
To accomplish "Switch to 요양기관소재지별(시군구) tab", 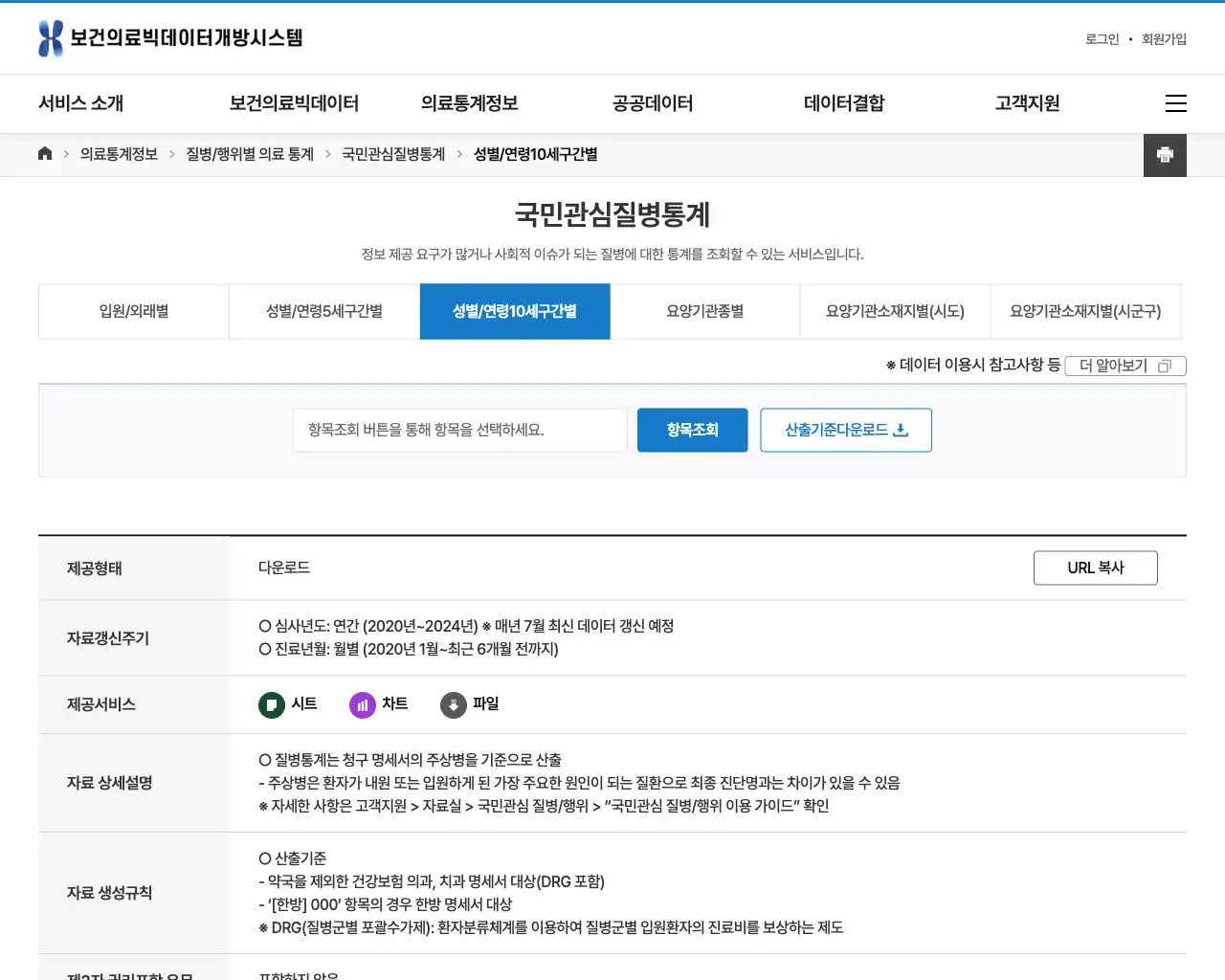I will (1085, 311).
